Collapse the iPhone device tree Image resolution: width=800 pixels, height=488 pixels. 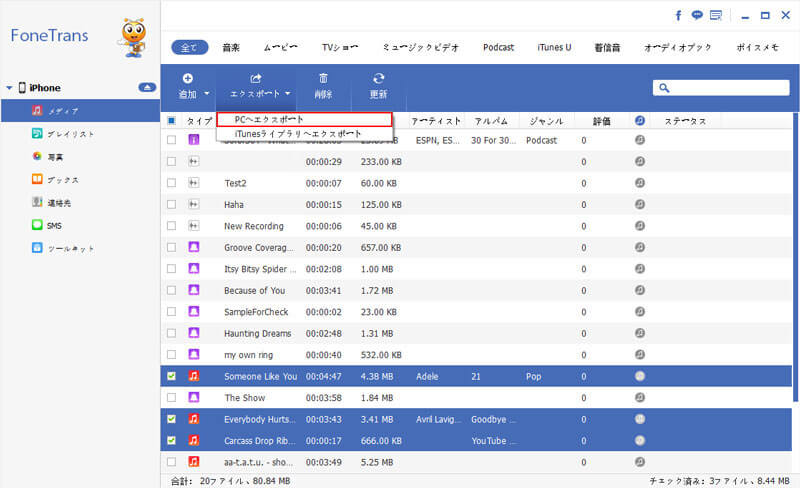[9, 88]
